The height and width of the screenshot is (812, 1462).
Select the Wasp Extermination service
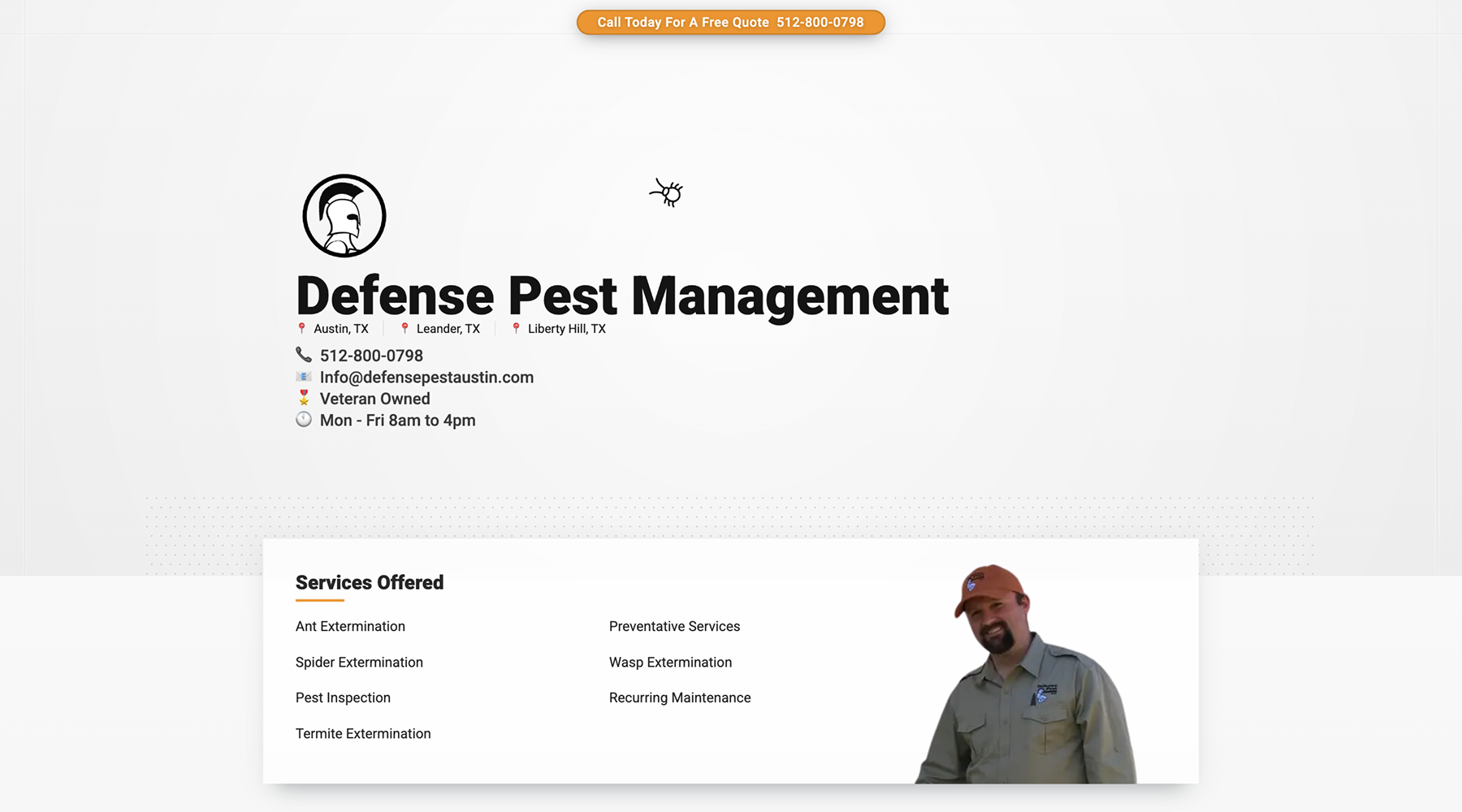(x=670, y=662)
